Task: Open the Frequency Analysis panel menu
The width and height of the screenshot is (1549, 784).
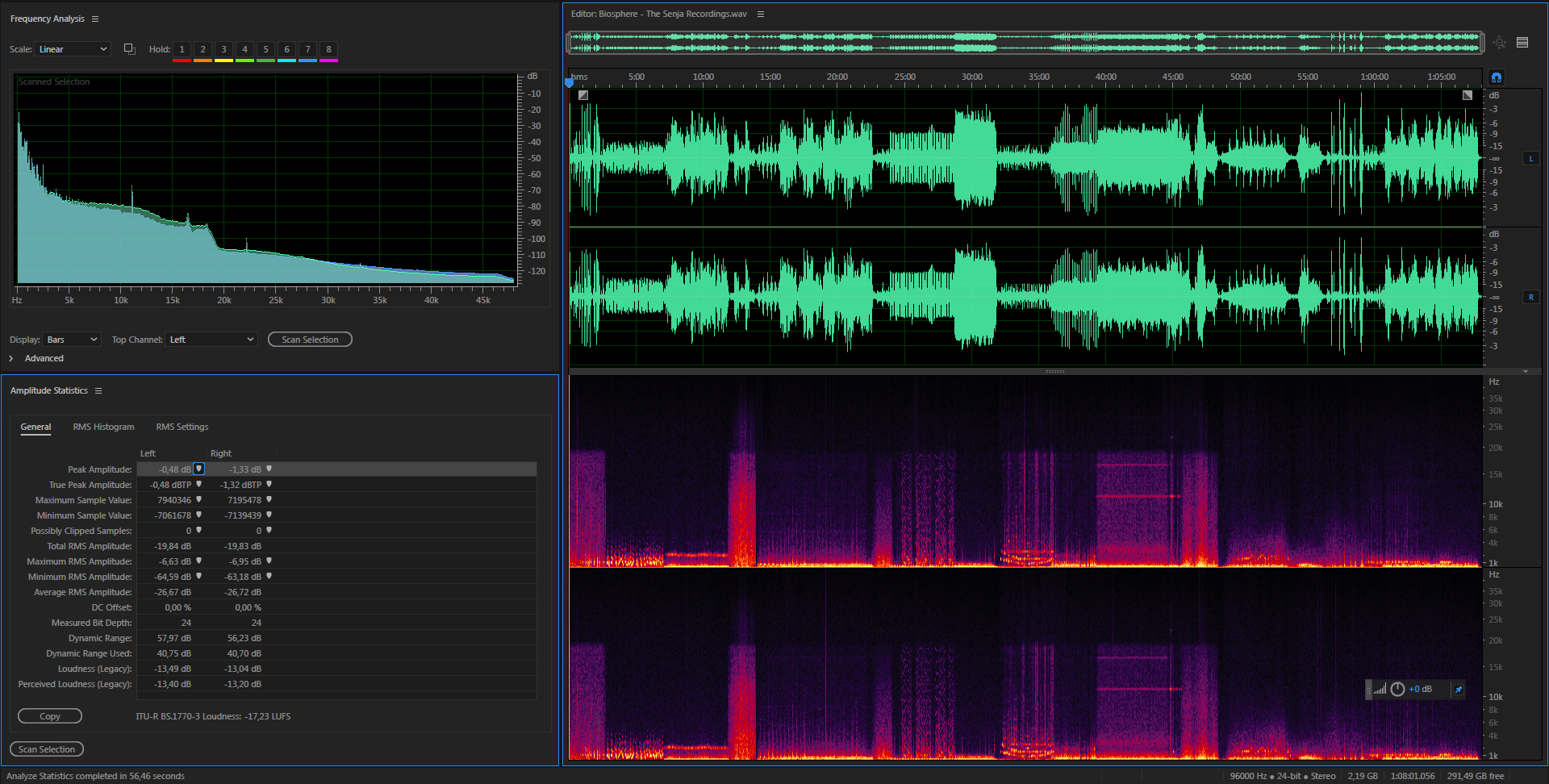Action: 95,19
